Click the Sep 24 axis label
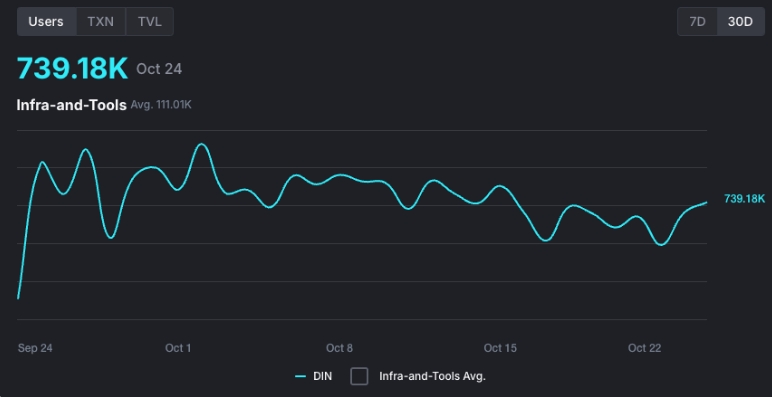 click(x=35, y=348)
